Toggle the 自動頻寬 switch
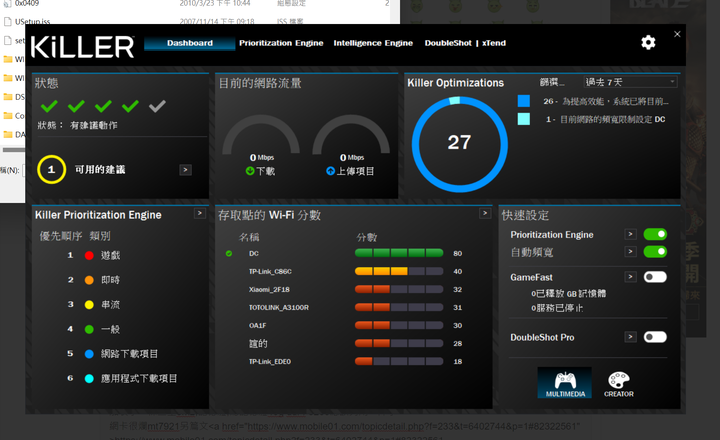The image size is (720, 440). point(655,252)
